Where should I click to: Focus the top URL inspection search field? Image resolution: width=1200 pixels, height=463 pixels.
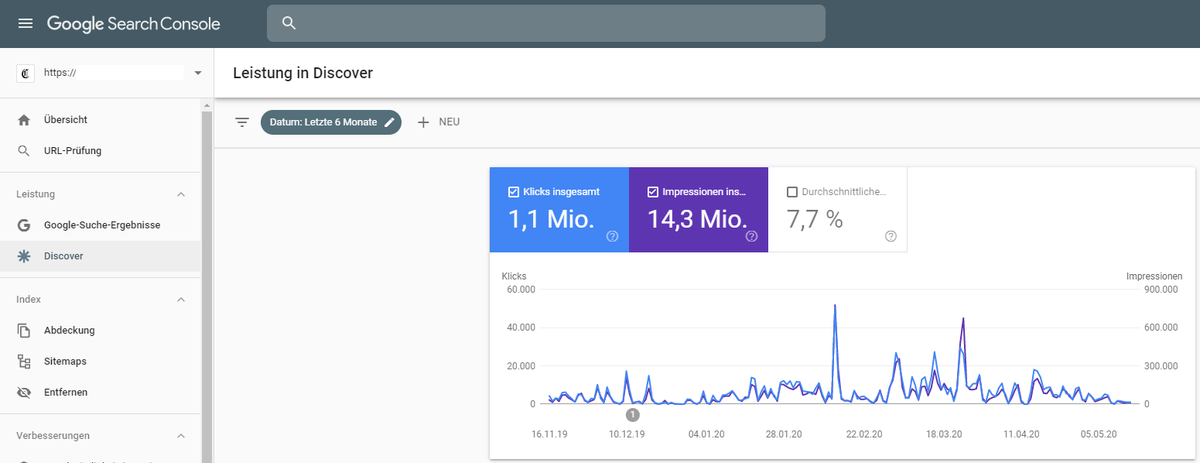pos(546,23)
